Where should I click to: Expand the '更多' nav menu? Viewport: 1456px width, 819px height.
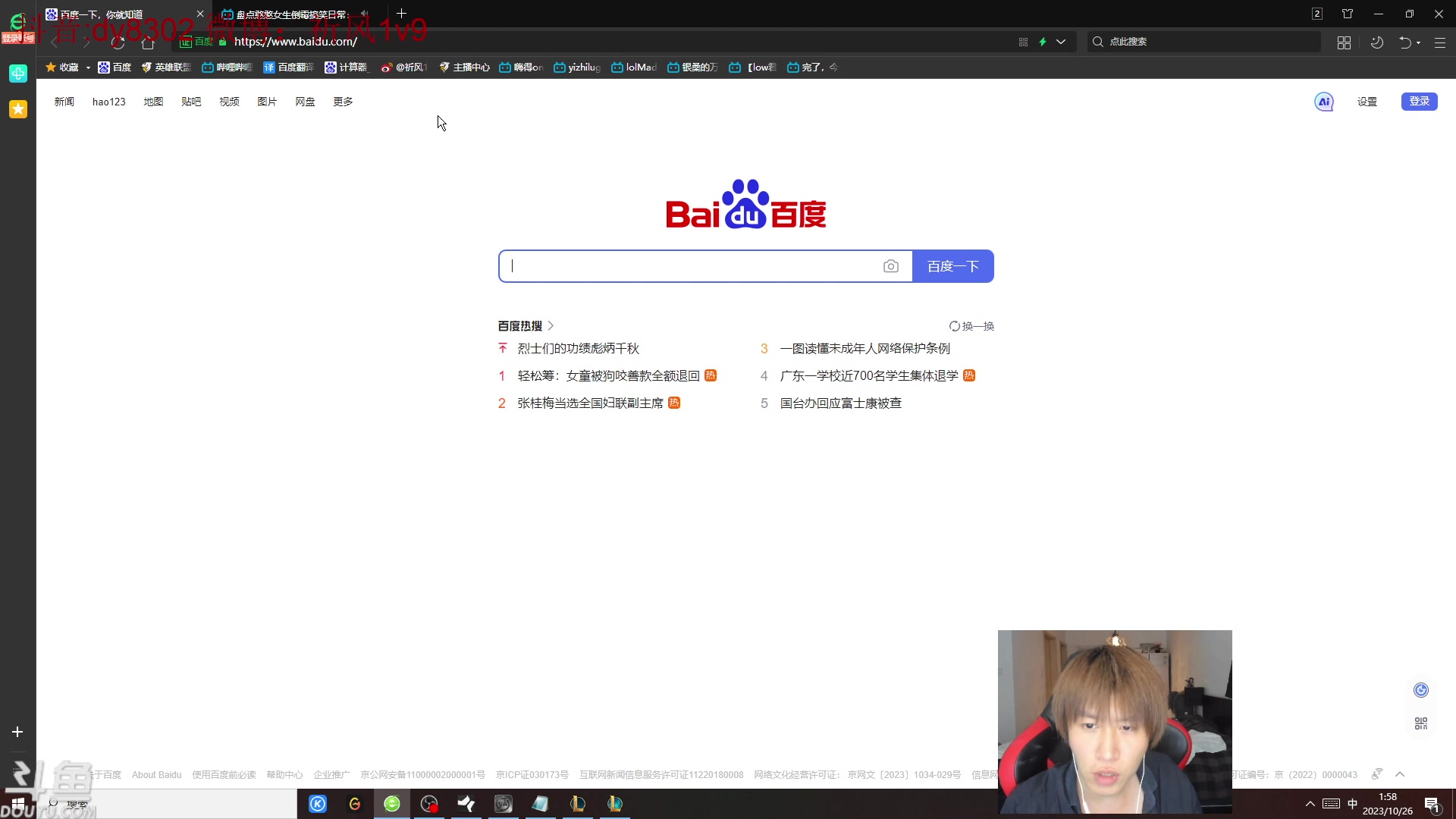coord(343,102)
